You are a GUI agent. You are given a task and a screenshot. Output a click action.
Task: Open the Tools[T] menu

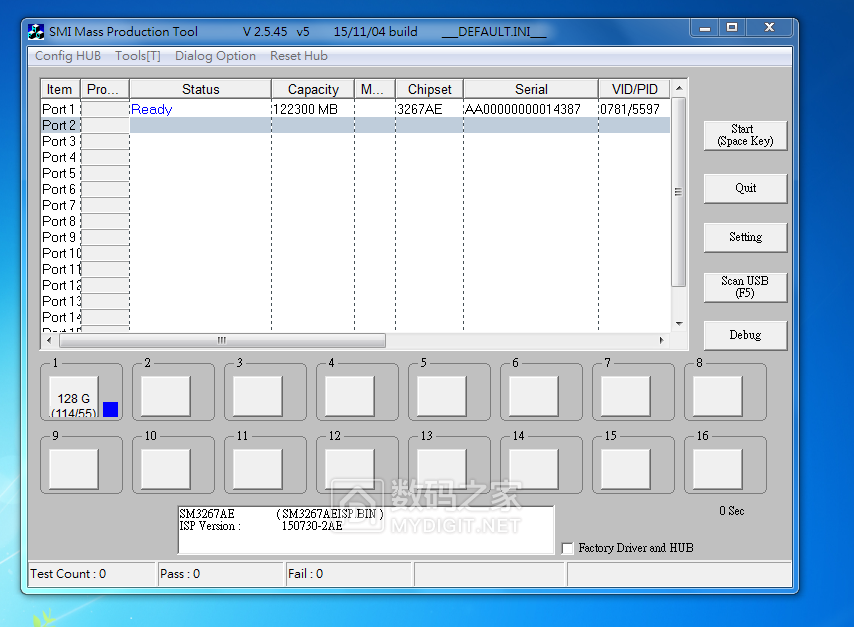click(137, 56)
